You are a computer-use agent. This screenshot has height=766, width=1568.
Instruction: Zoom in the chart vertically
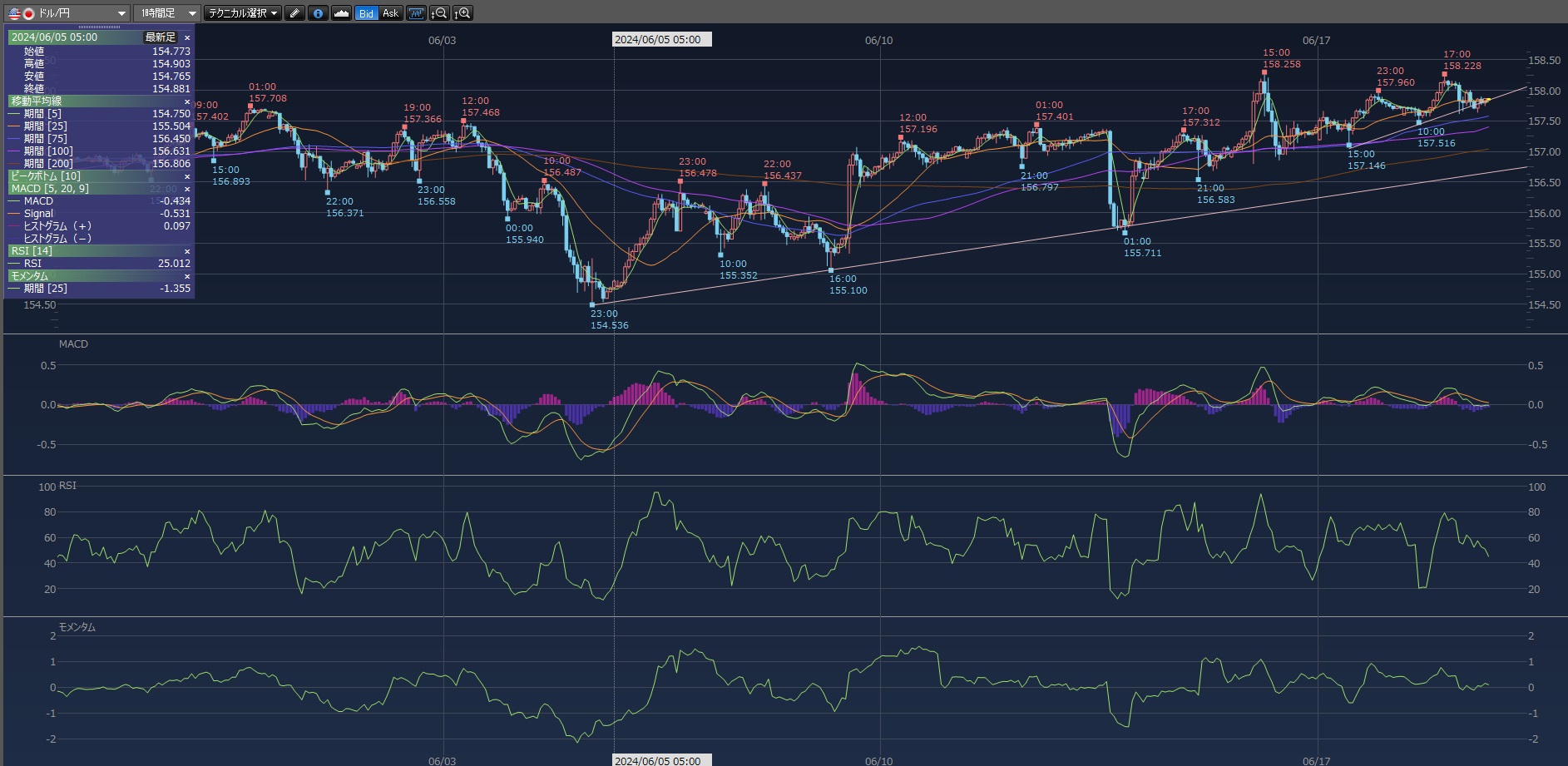click(462, 13)
